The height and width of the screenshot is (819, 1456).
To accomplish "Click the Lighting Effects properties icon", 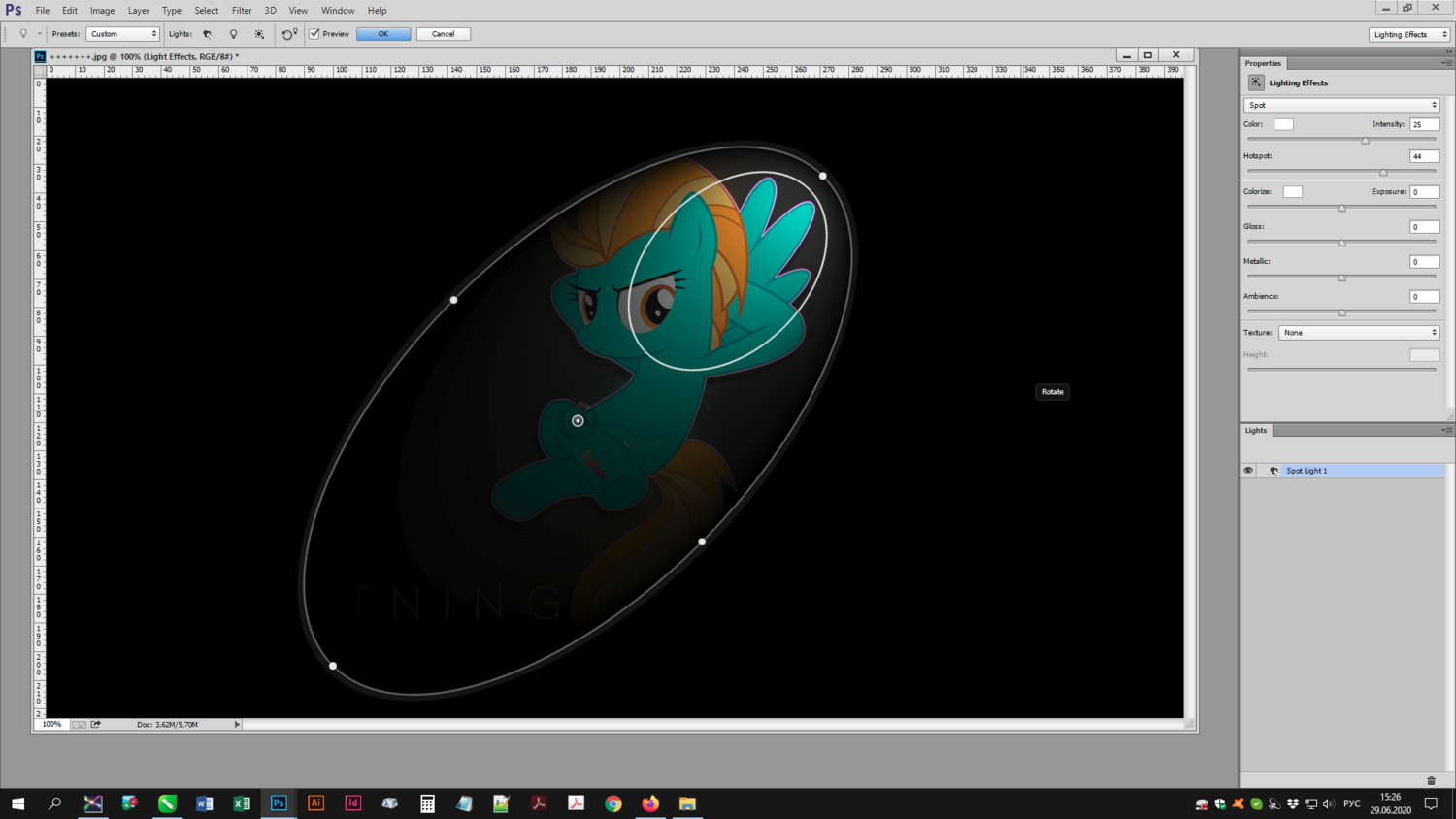I will 1256,82.
